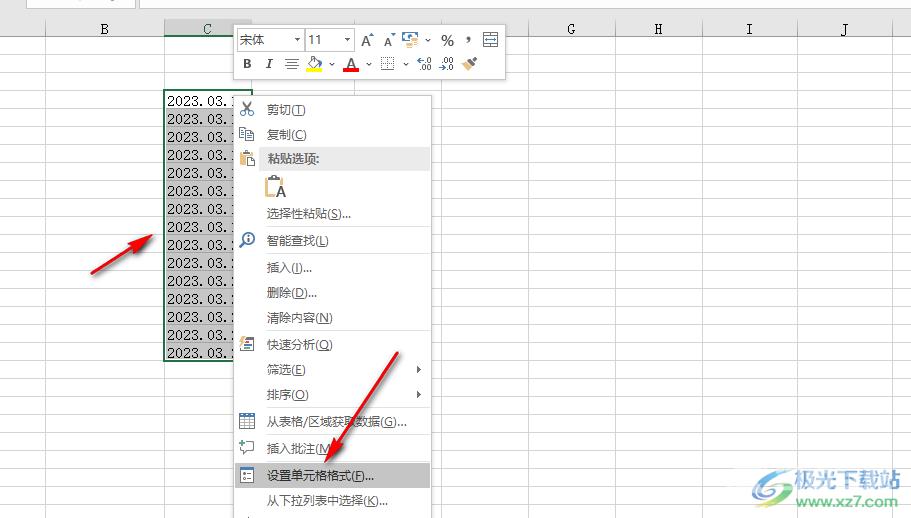Image resolution: width=911 pixels, height=518 pixels.
Task: Apply percent style format
Action: [x=447, y=40]
